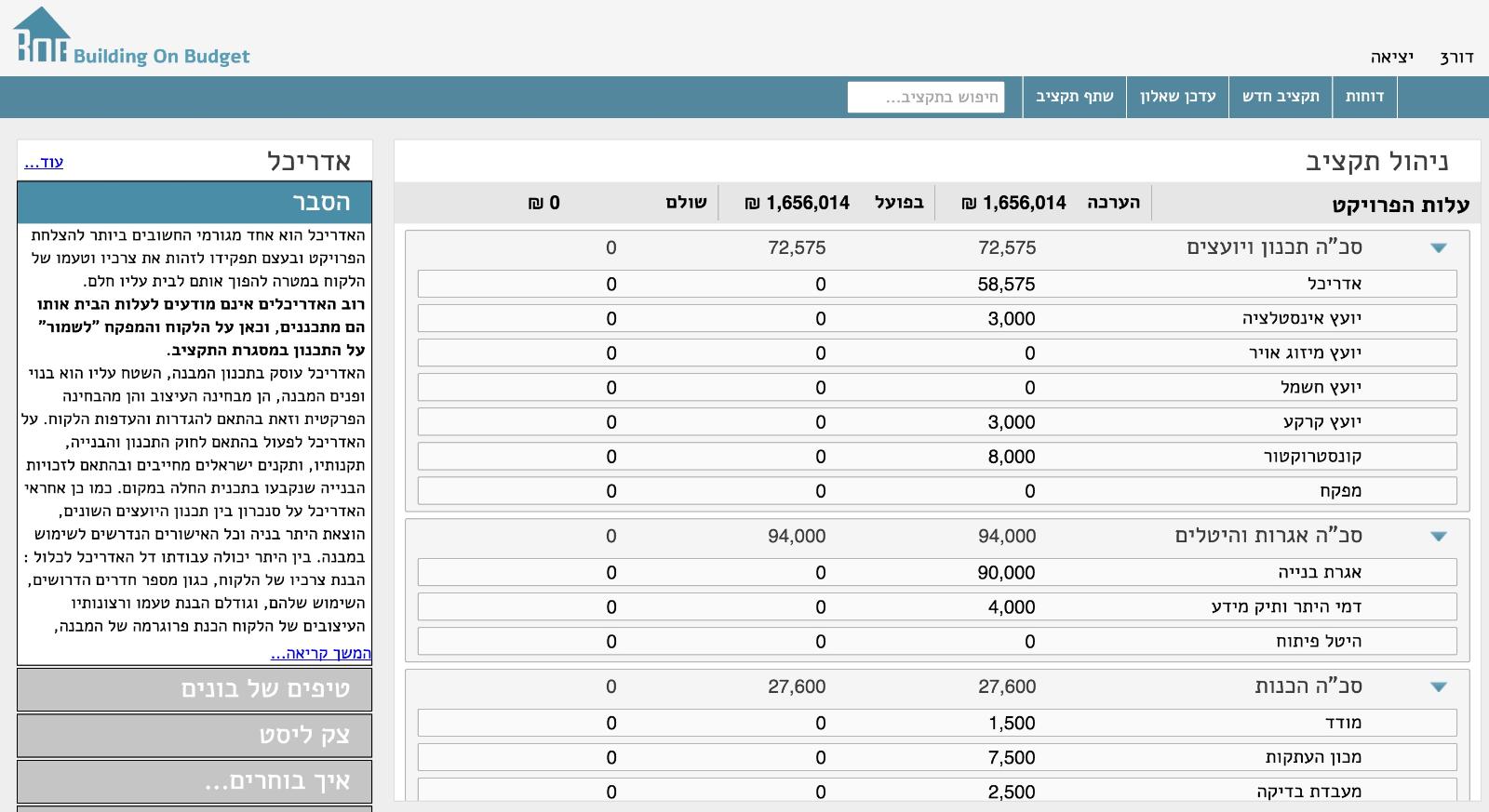The image size is (1489, 812).
Task: Open the עוד... link in אדריכל panel
Action: tap(44, 162)
